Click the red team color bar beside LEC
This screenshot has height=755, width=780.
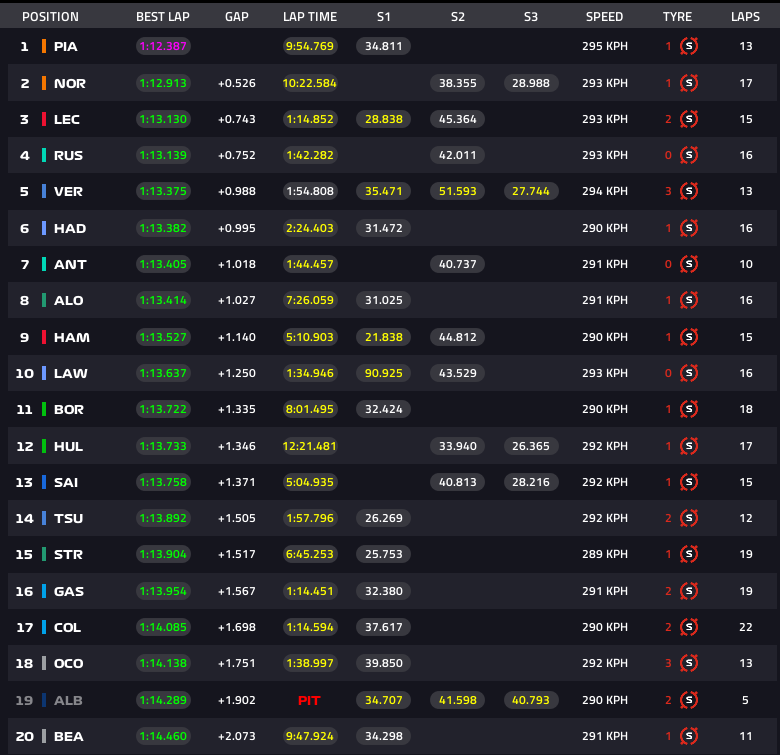point(44,119)
